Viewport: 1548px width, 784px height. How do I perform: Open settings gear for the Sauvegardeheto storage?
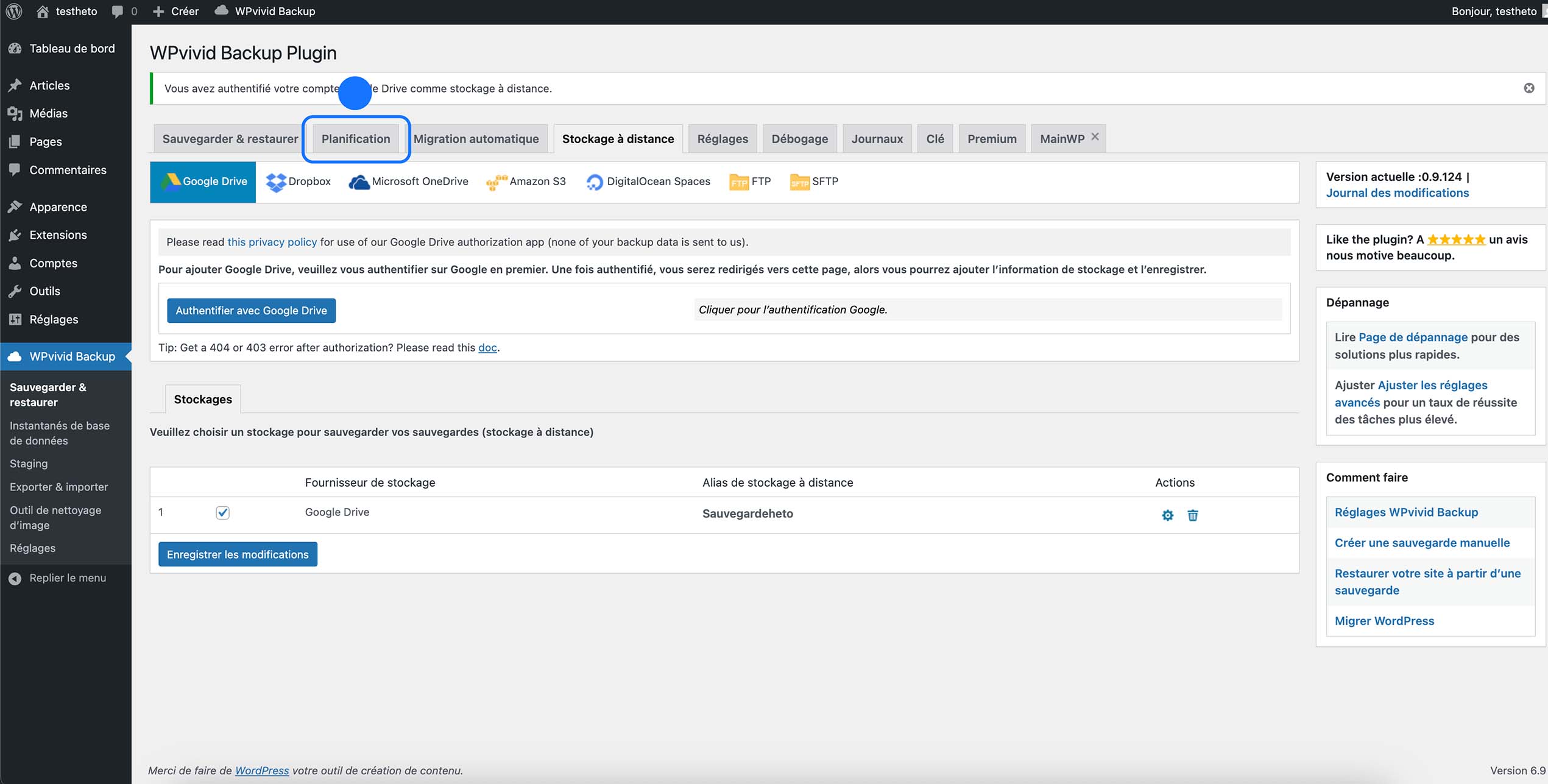click(1168, 515)
